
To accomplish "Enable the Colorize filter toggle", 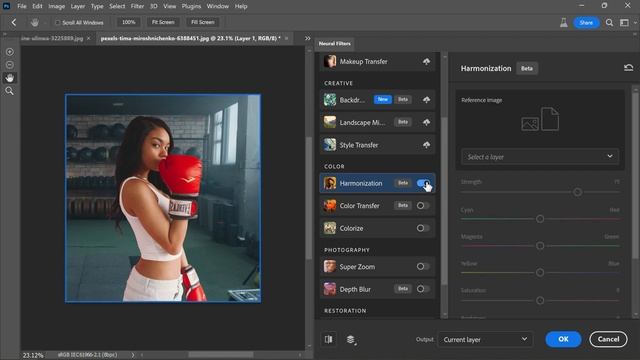I will pyautogui.click(x=423, y=228).
